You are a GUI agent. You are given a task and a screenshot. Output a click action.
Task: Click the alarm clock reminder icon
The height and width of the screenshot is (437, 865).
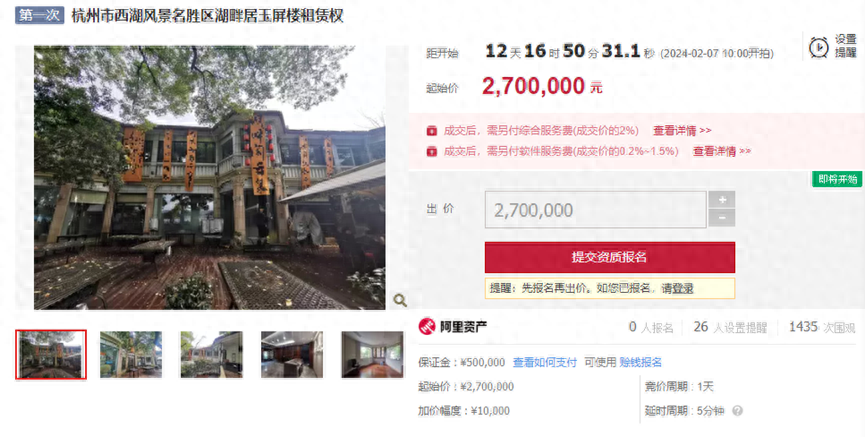point(818,47)
